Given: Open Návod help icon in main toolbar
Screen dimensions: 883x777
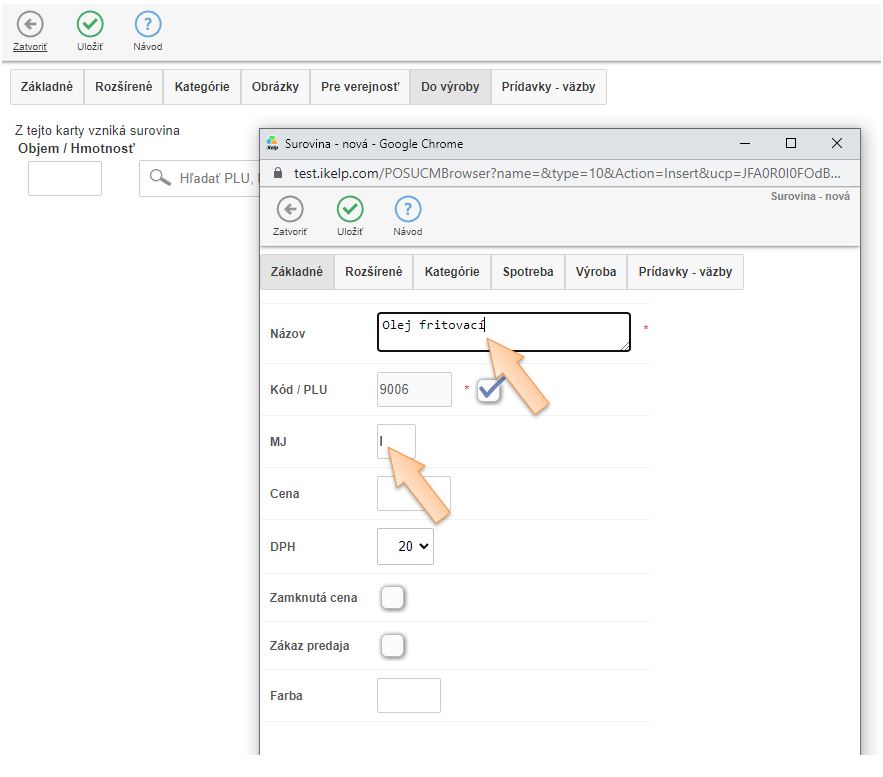Looking at the screenshot, I should (x=148, y=25).
